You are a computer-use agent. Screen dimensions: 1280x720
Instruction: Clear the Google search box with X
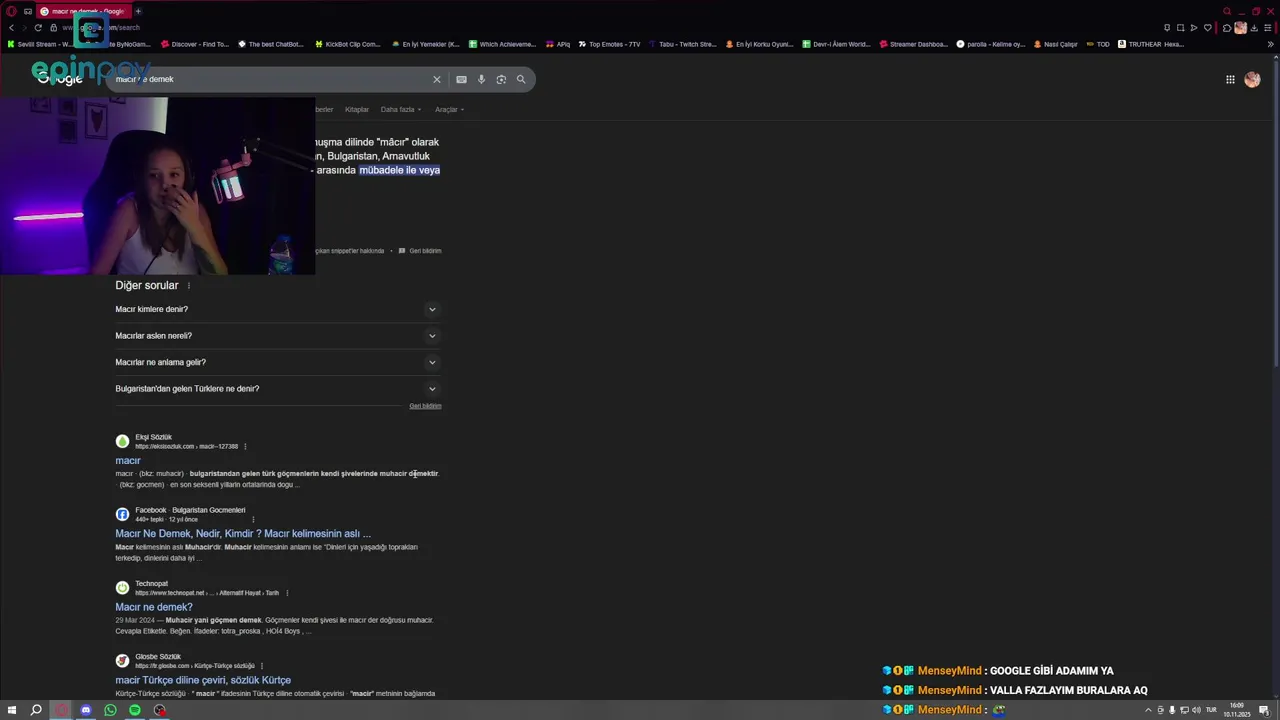pyautogui.click(x=436, y=79)
